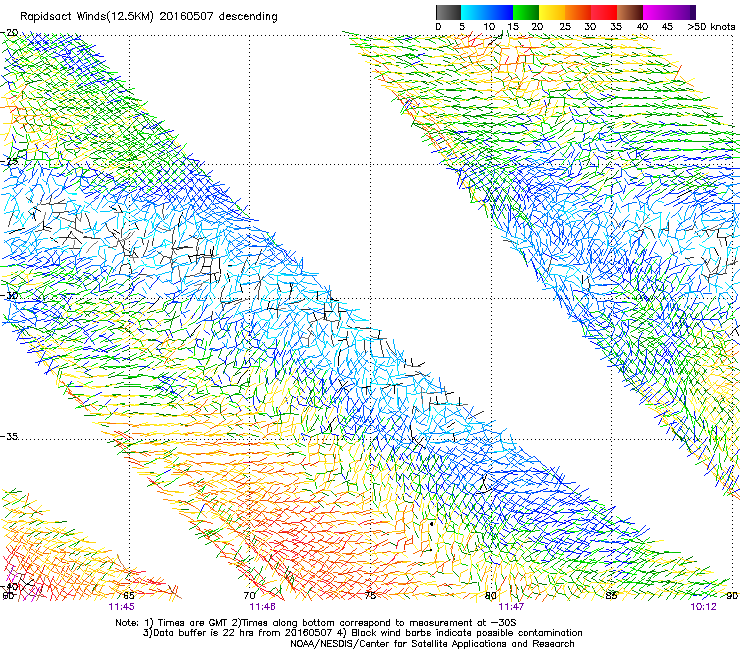Click the legend label '10'
Viewport: 740px width, 650px height.
click(x=489, y=27)
